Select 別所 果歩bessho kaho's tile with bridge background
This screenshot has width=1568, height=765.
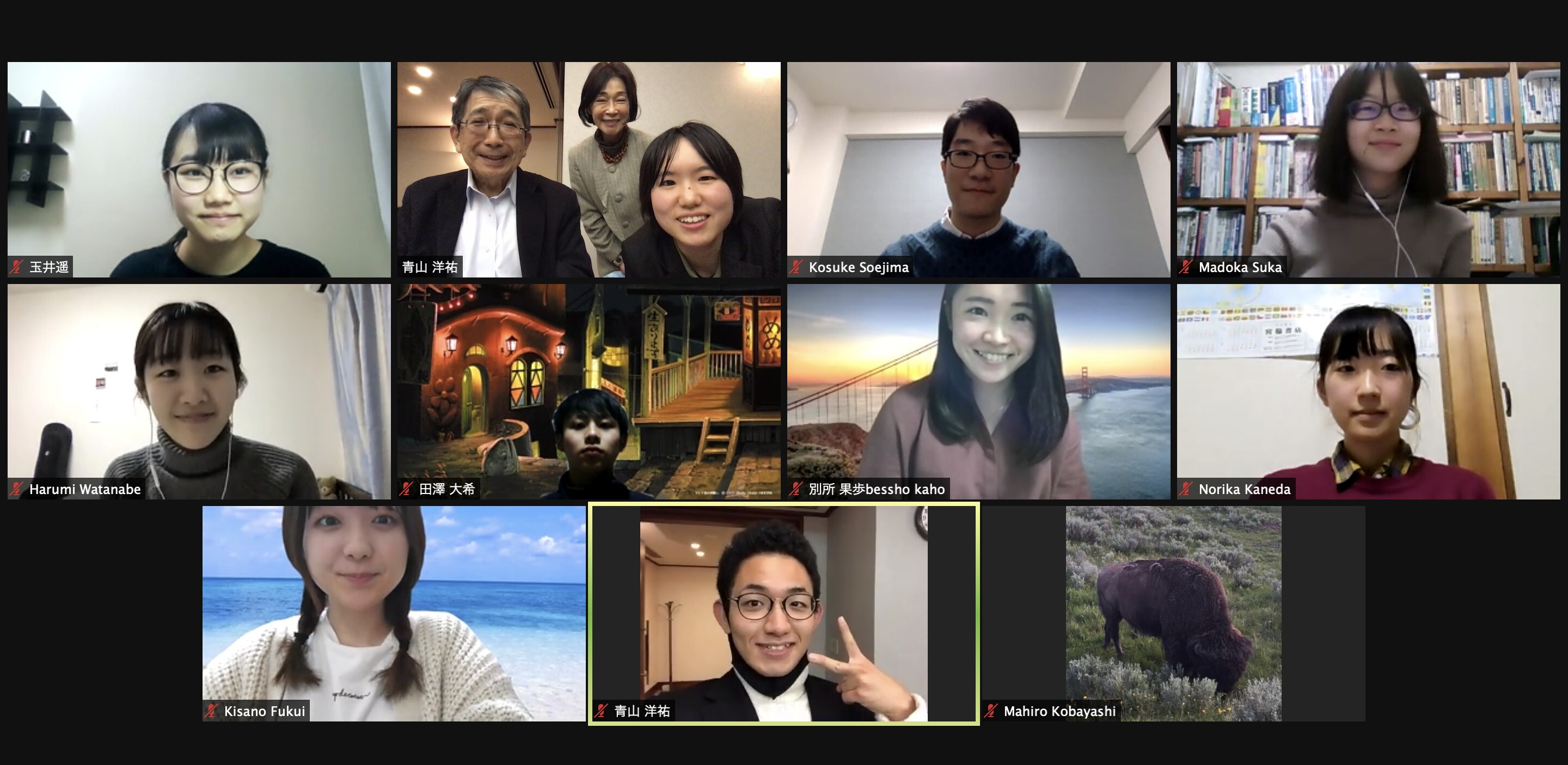978,392
